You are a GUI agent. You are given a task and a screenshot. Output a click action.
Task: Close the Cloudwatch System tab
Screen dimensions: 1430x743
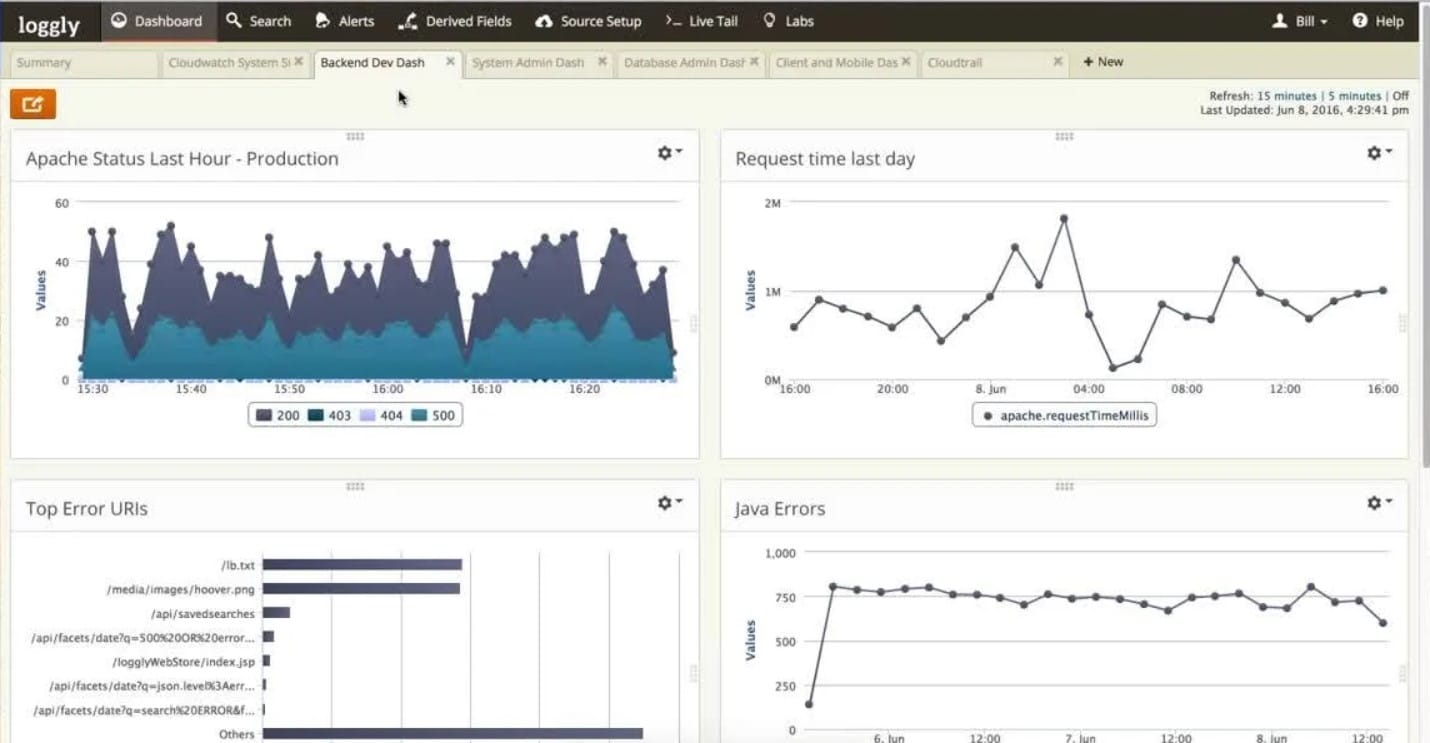(x=298, y=62)
